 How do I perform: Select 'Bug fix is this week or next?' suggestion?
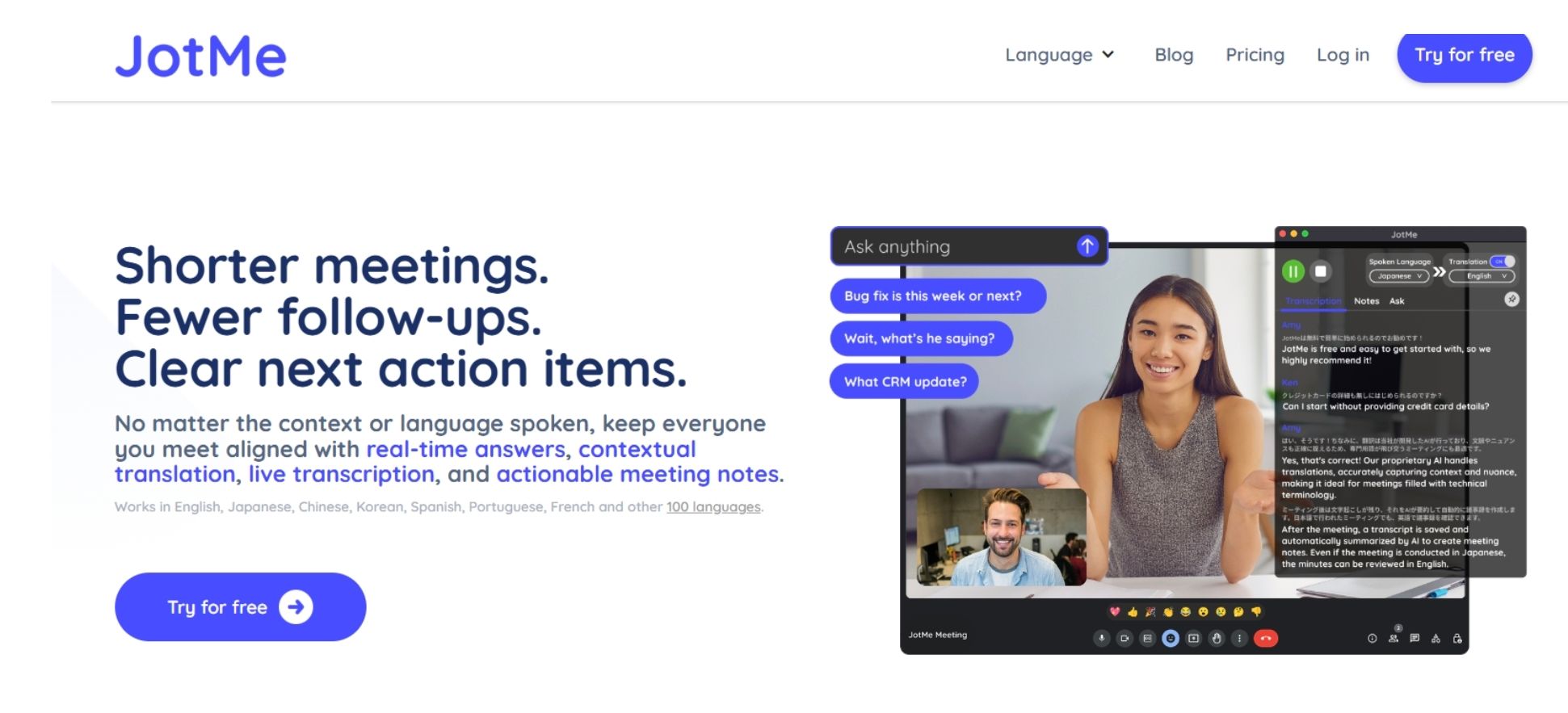[x=938, y=296]
